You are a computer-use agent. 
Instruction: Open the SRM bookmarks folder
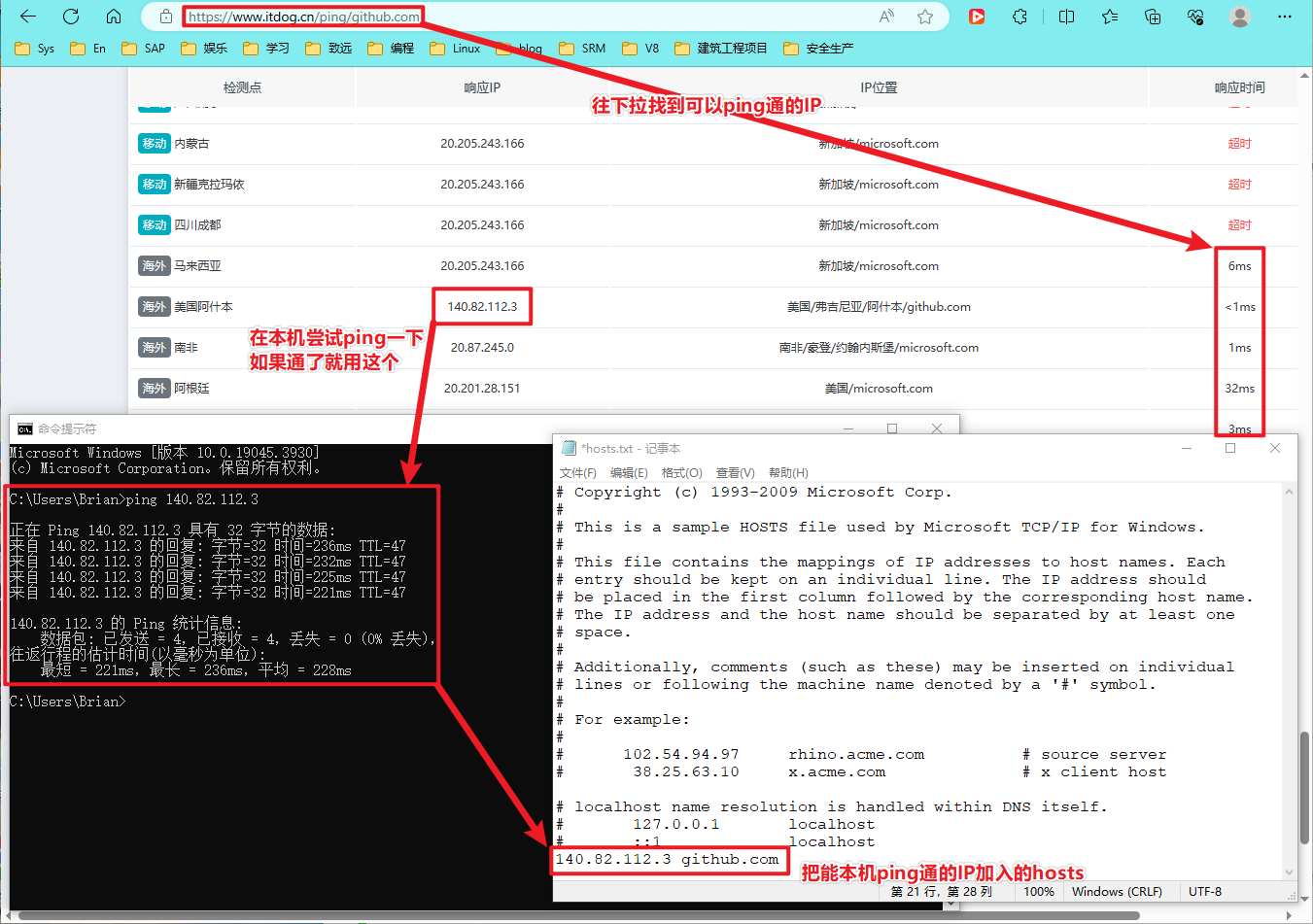tap(582, 49)
